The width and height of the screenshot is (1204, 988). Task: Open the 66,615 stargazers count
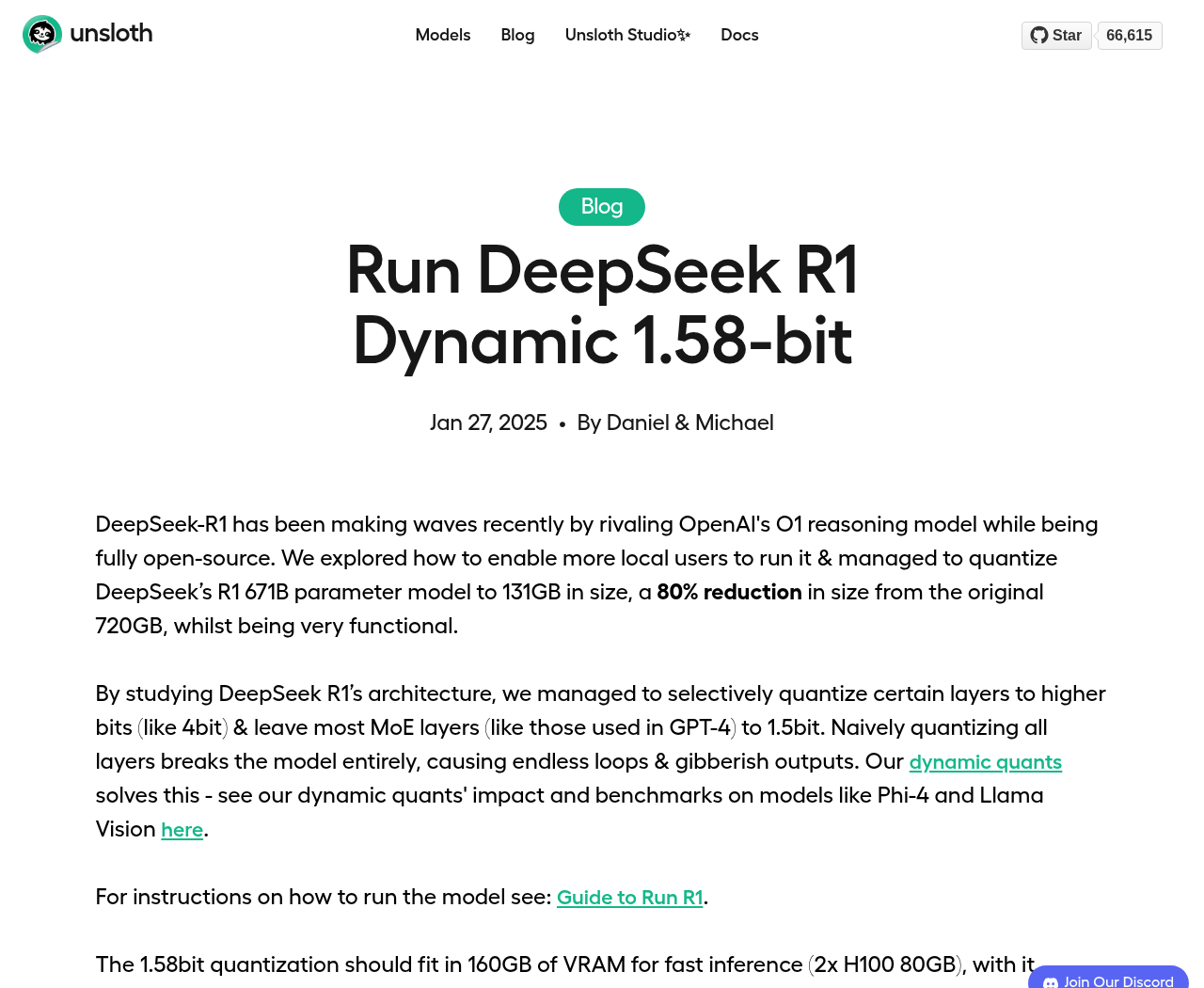(1129, 35)
